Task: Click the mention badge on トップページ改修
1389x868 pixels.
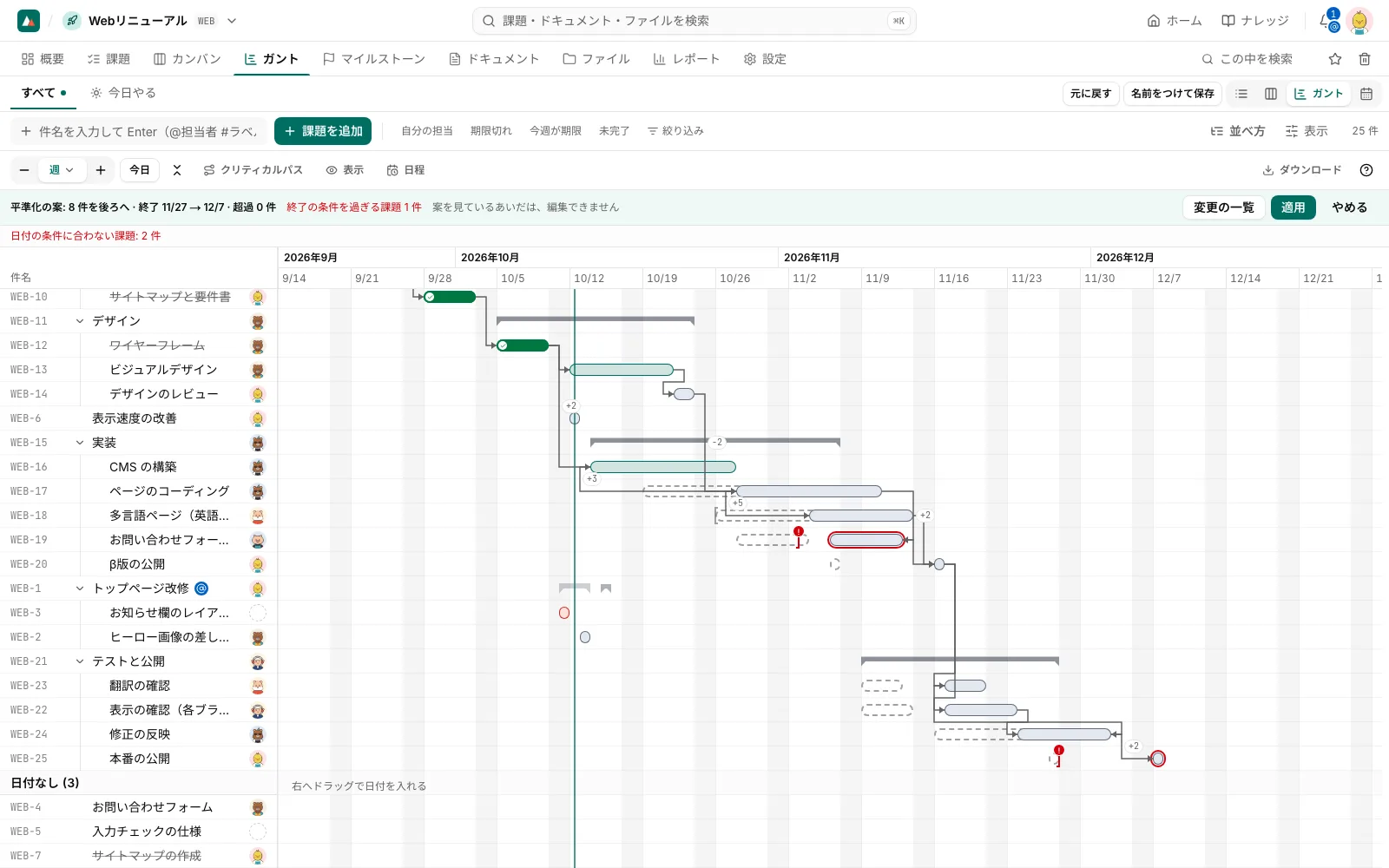Action: pos(201,589)
